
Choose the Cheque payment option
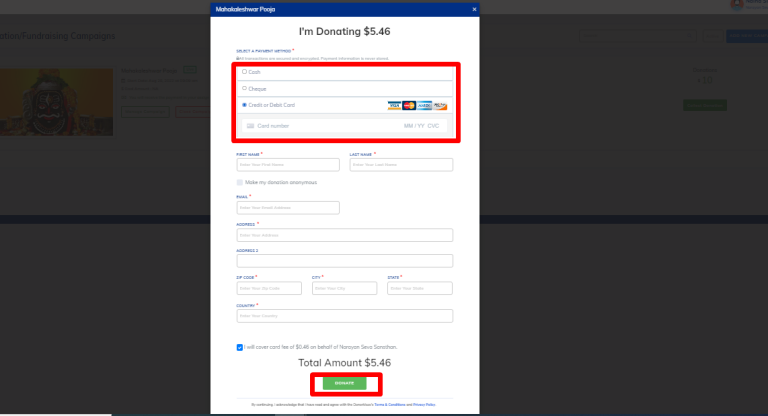point(244,89)
